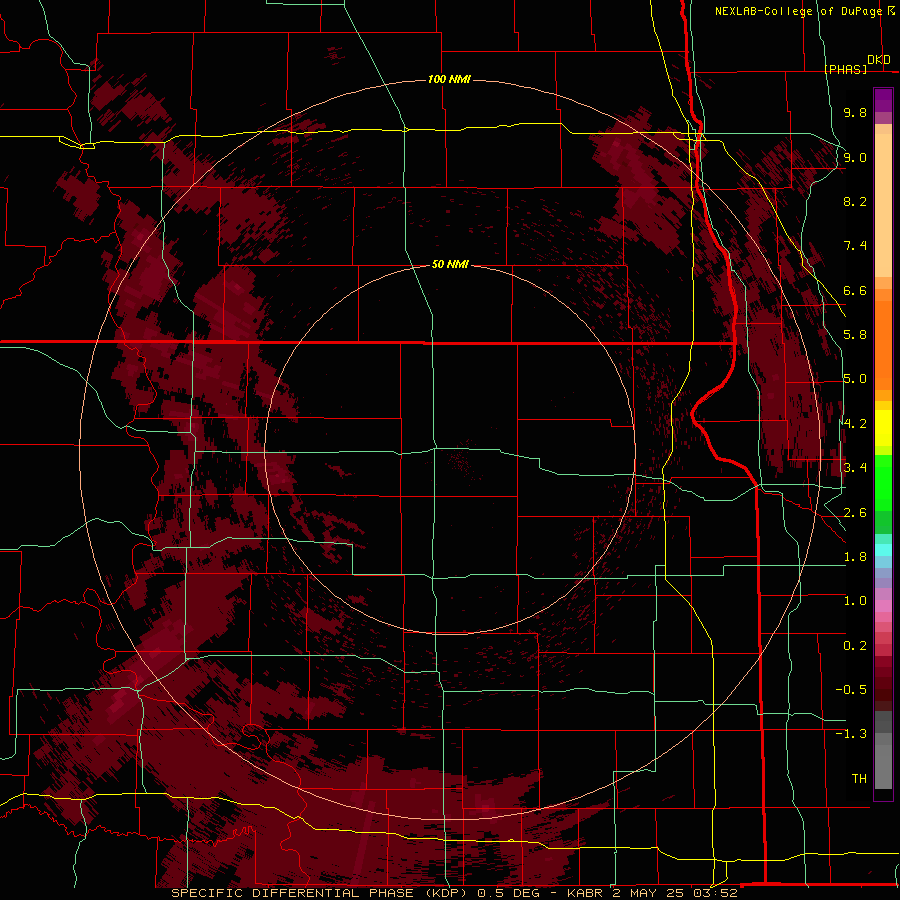Click the 50 NMI range ring label

click(450, 264)
